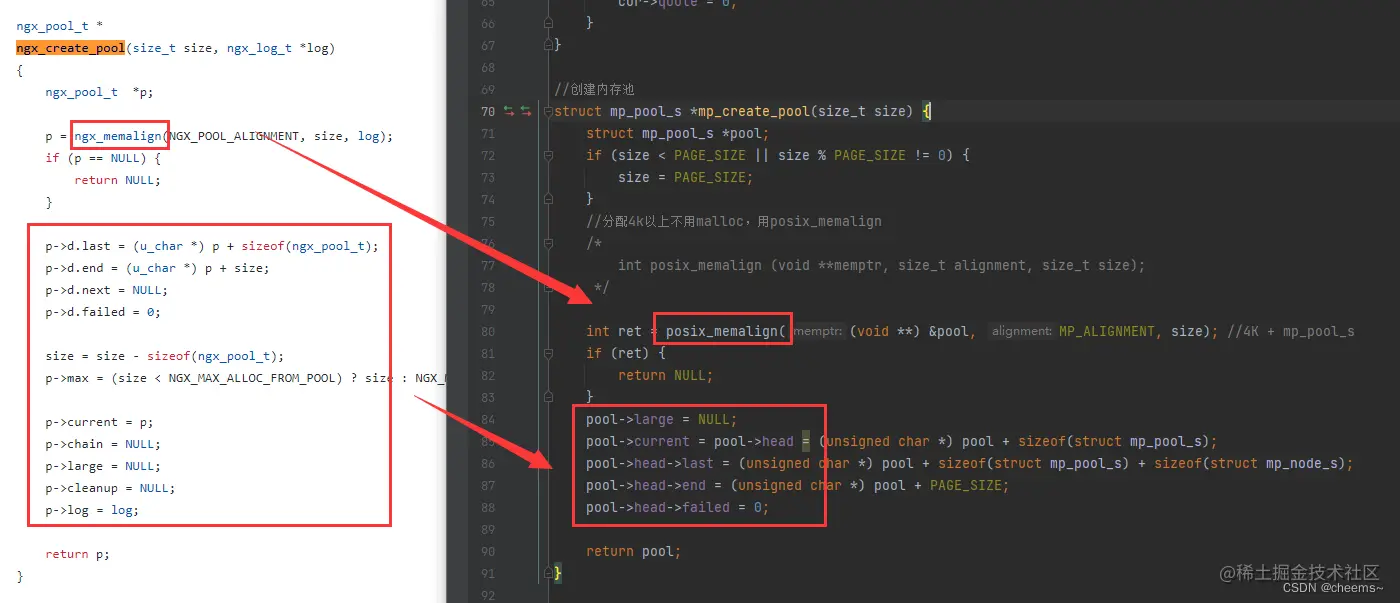Viewport: 1400px width, 603px height.
Task: Click the fold end marker on line 91
Action: coord(548,573)
